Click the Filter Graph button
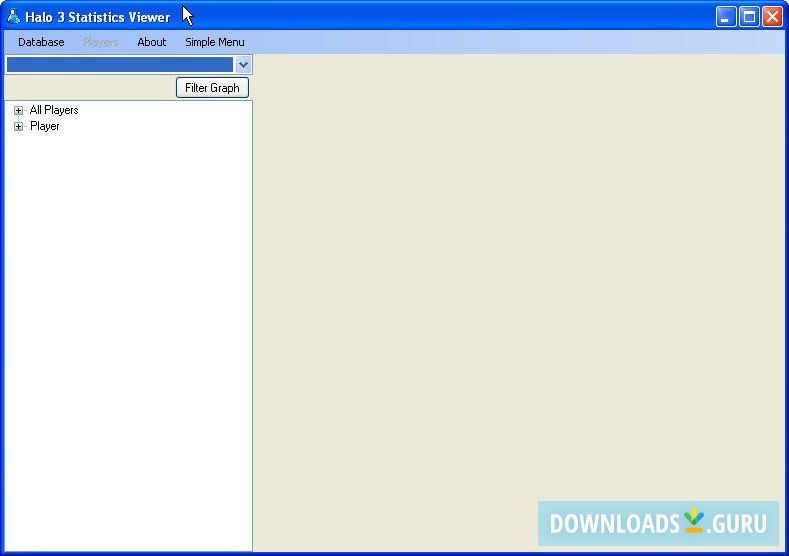Viewport: 789px width, 556px height. click(x=212, y=88)
